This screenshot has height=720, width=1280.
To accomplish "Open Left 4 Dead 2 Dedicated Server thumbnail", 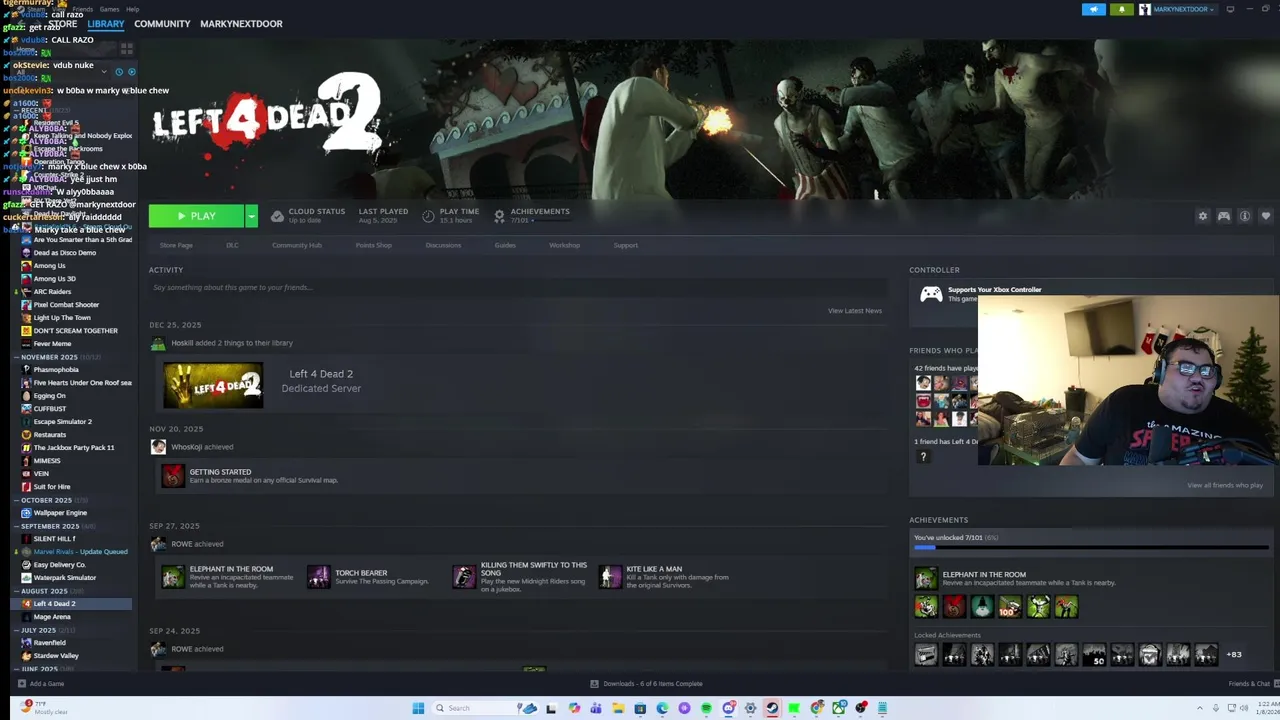I will tap(213, 385).
